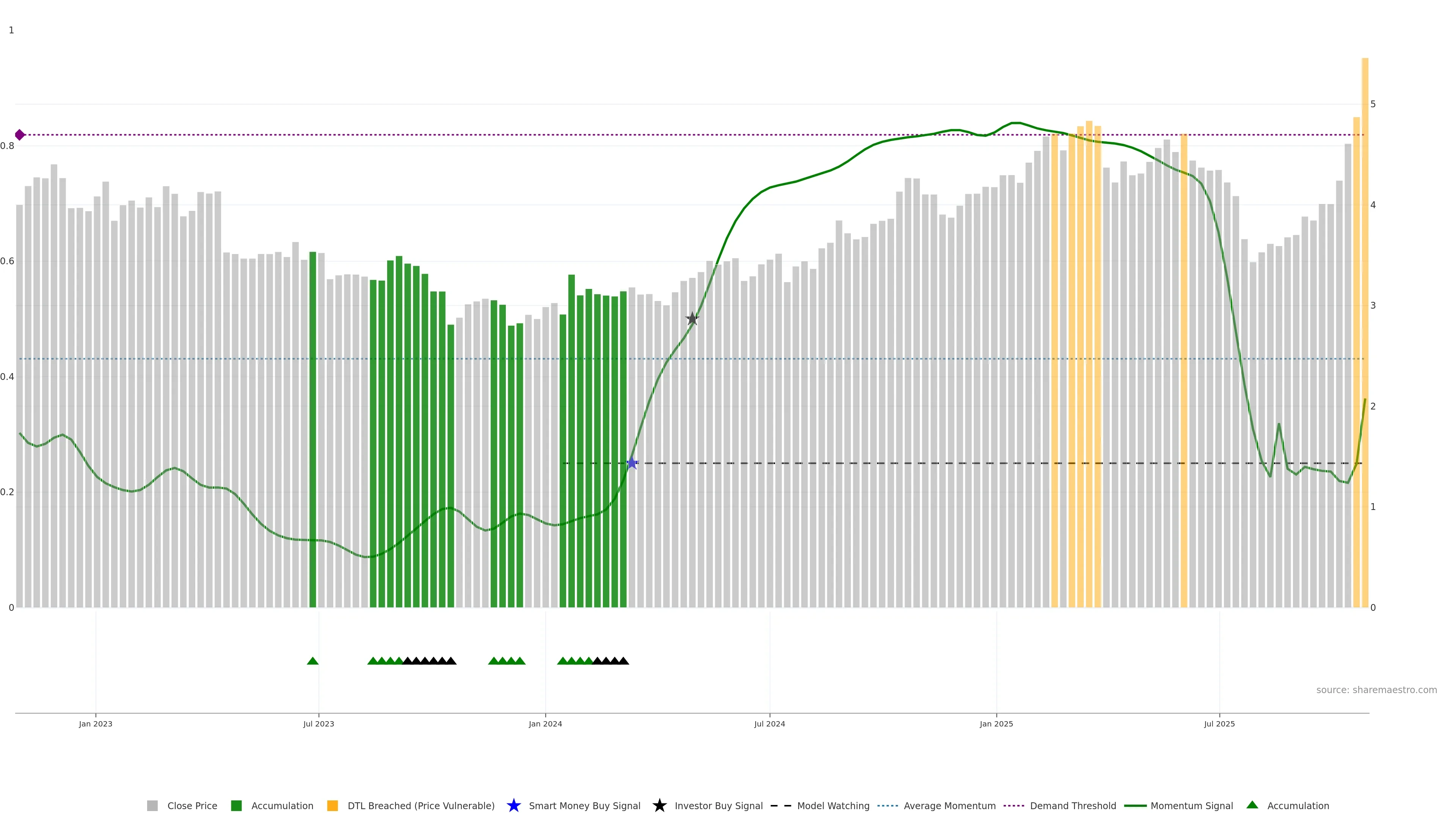Screen dimensions: 1456x819
Task: Click the green Accumulation legend square
Action: [236, 806]
